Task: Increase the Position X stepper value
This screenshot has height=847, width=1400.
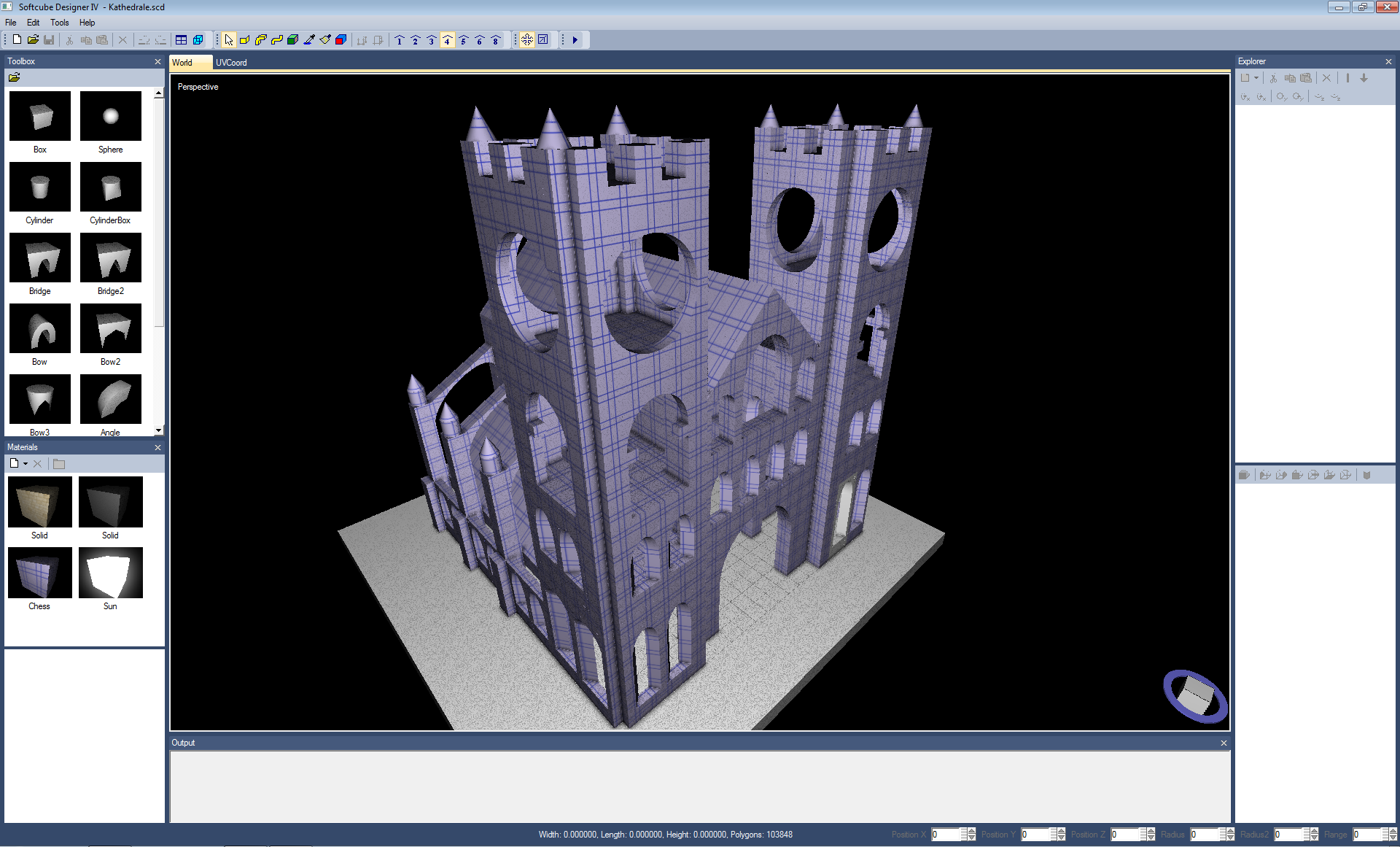Action: [x=972, y=831]
